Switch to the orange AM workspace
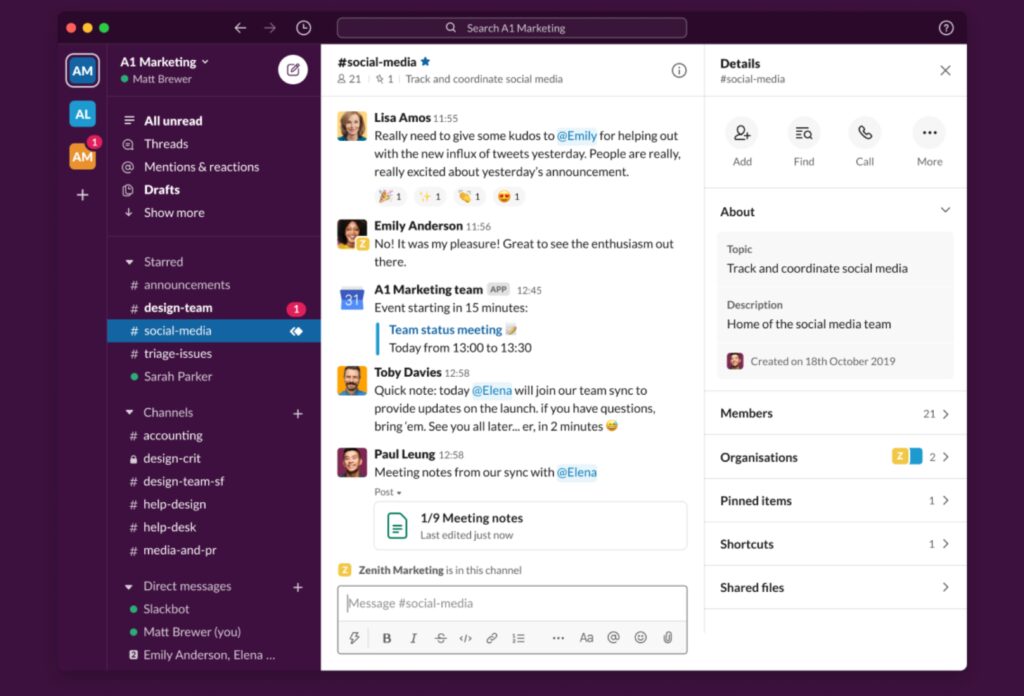Screen dimensions: 1024x696 82,157
